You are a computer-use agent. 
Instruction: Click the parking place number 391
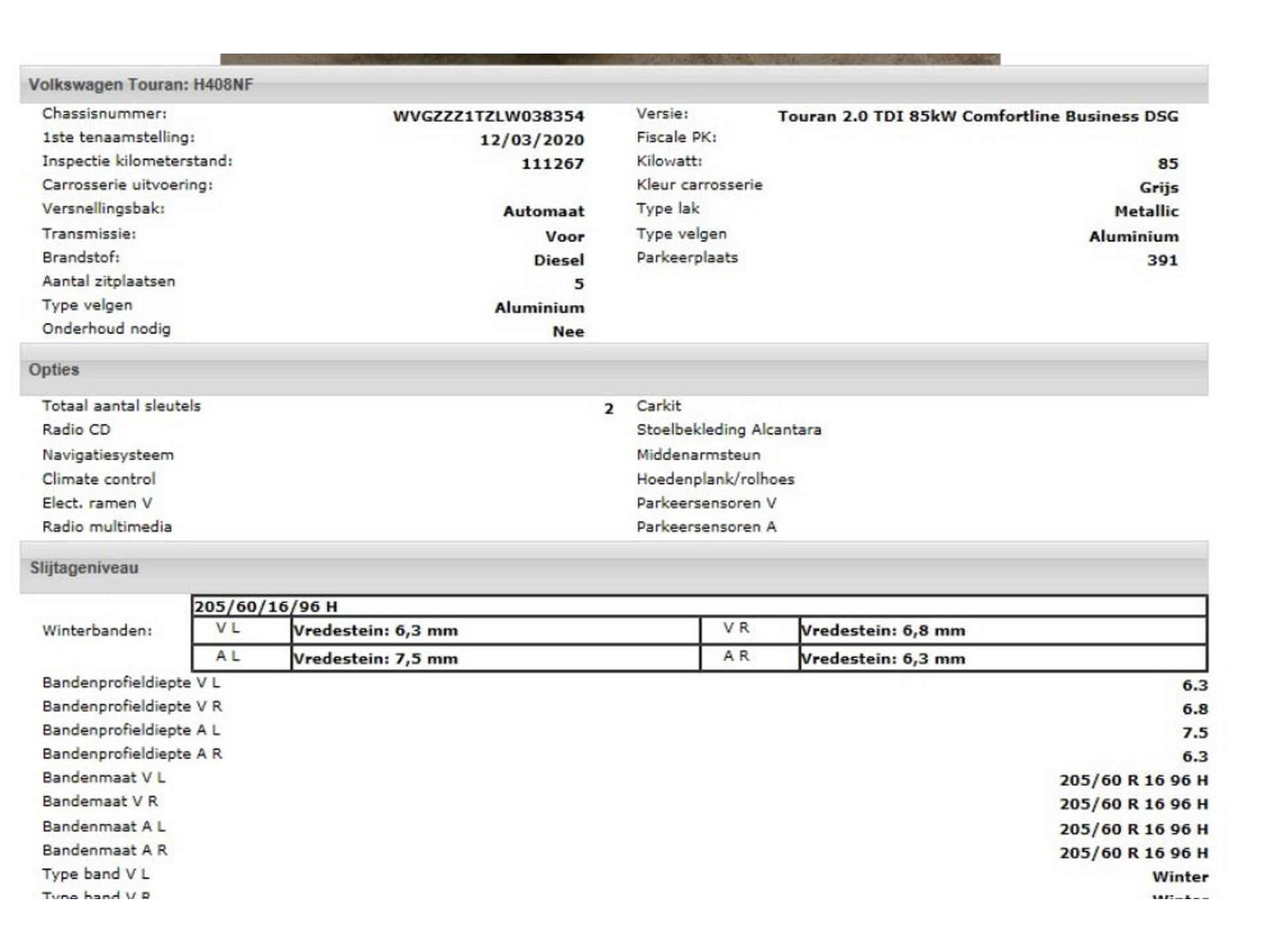point(1163,260)
